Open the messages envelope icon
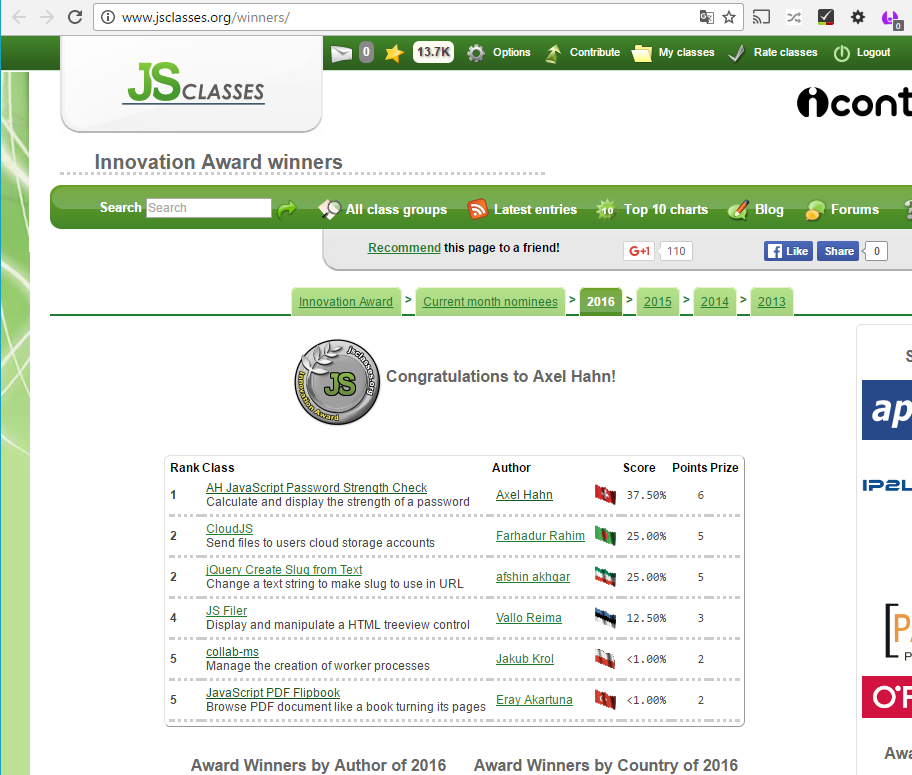The height and width of the screenshot is (775, 912). tap(341, 53)
